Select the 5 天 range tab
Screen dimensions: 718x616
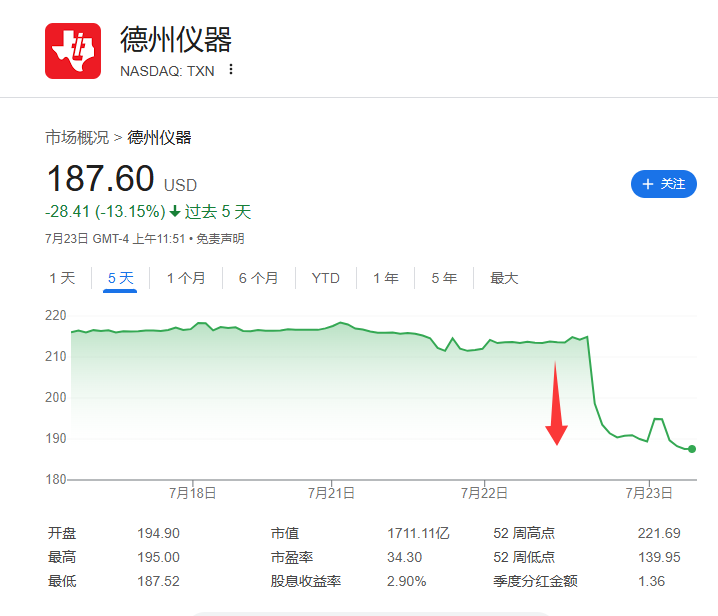click(120, 278)
